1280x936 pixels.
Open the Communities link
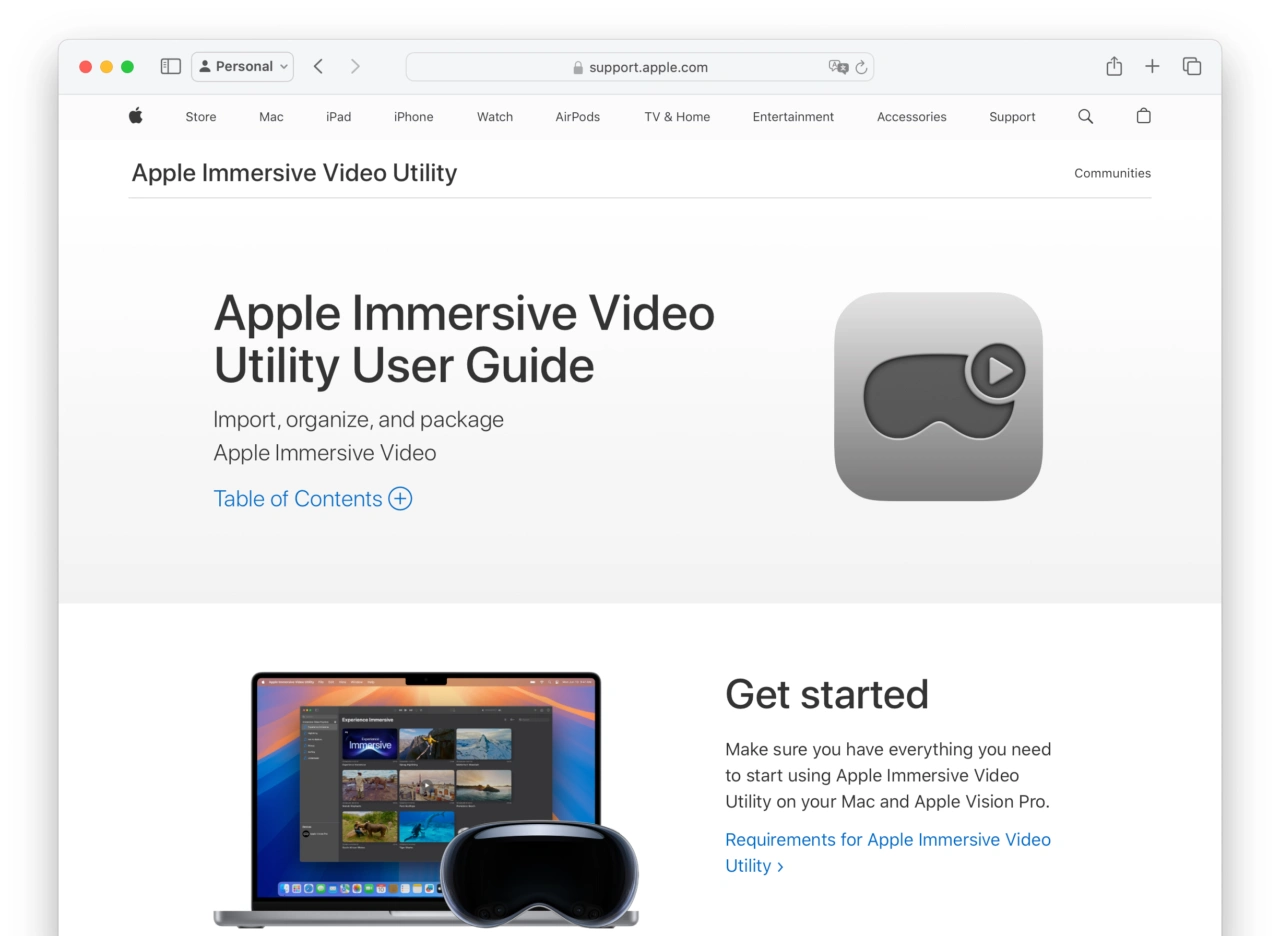point(1112,173)
